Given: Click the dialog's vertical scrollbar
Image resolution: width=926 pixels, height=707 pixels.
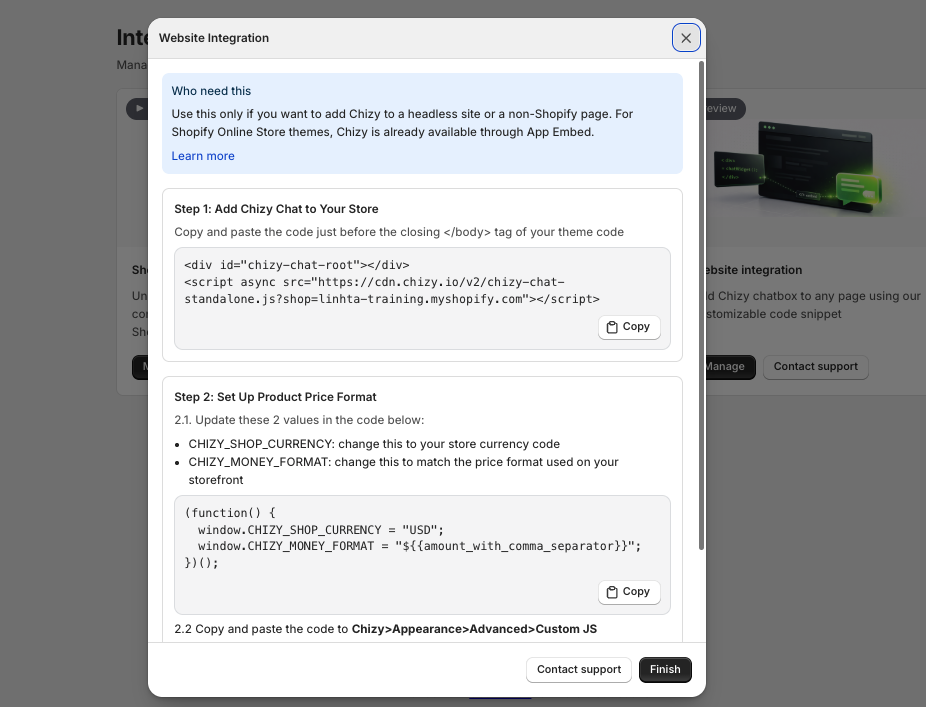Looking at the screenshot, I should tap(701, 305).
